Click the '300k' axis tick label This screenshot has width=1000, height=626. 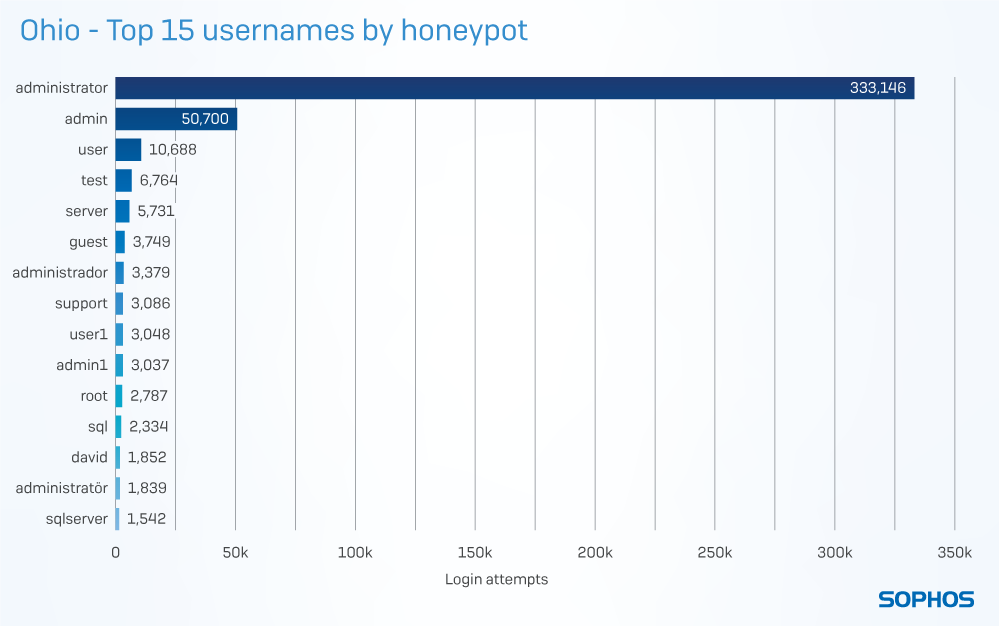tap(834, 553)
